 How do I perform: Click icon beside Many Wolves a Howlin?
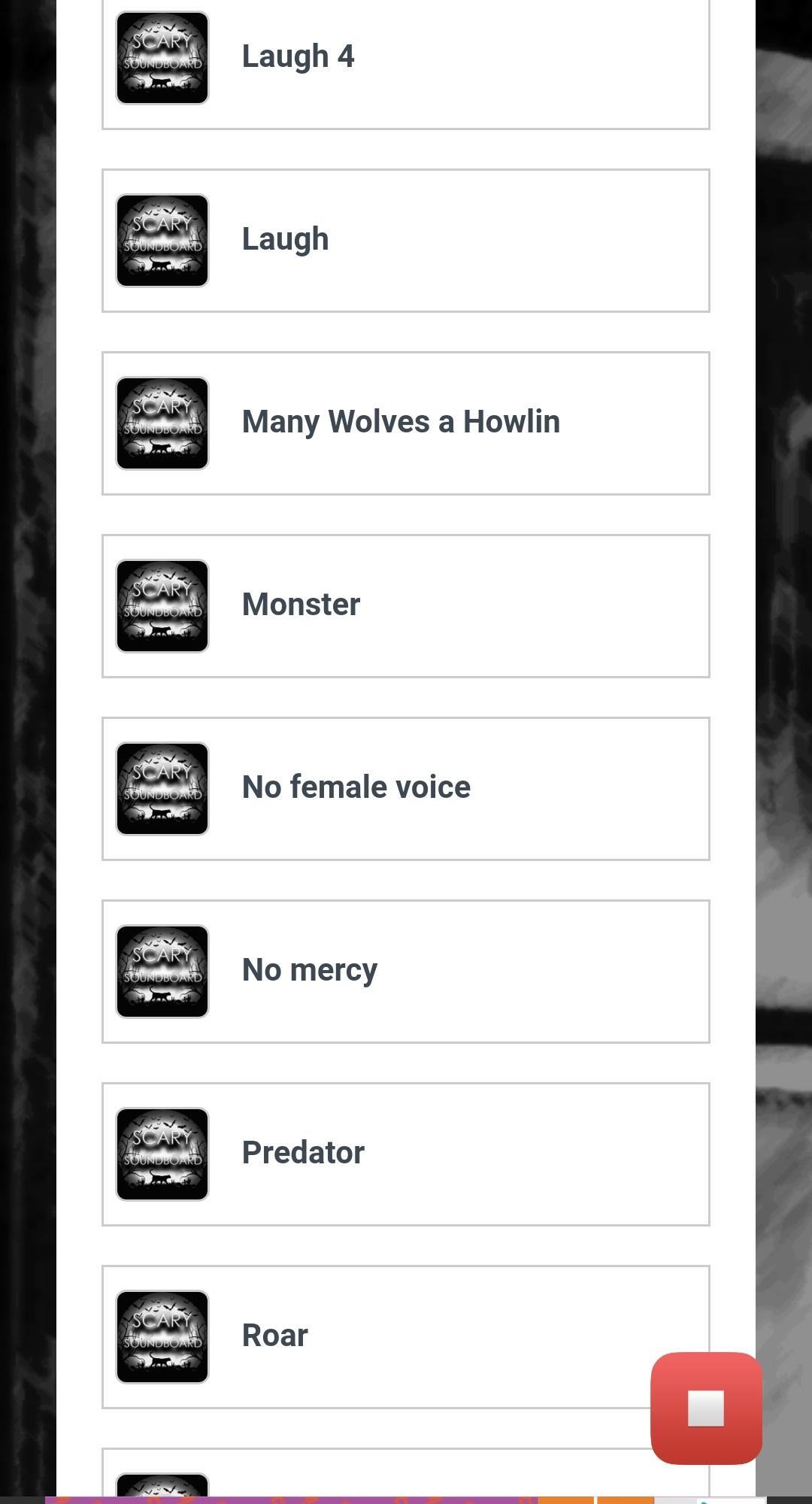(162, 423)
